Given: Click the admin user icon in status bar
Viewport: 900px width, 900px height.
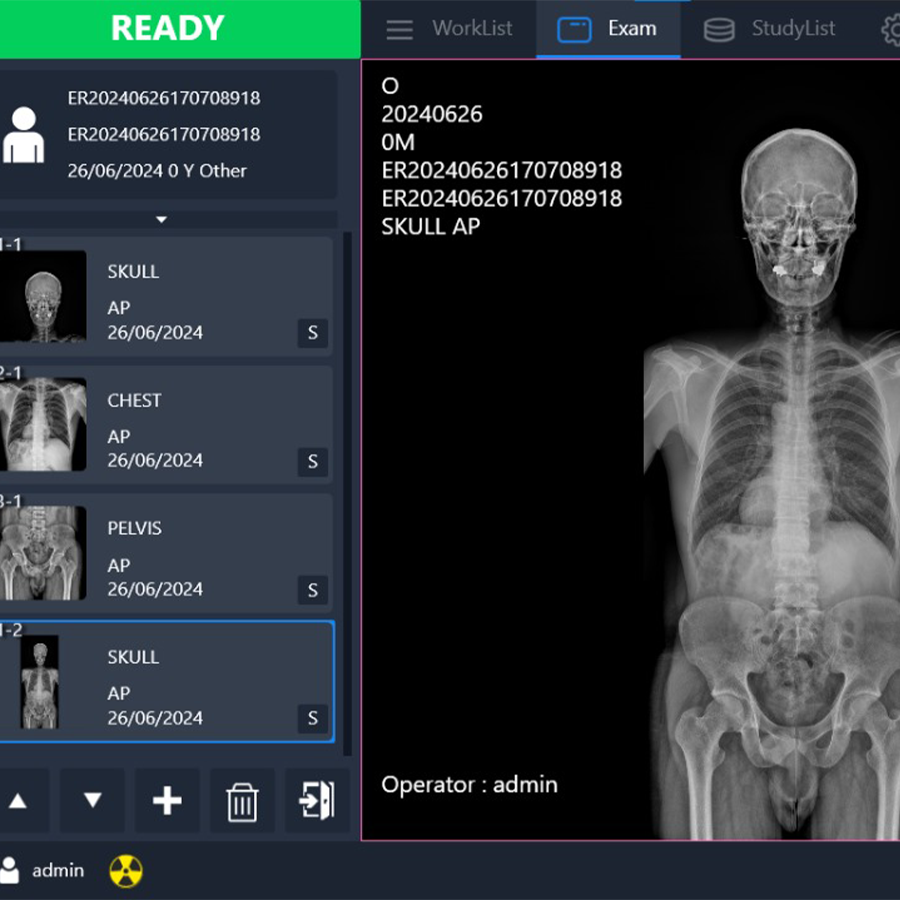Looking at the screenshot, I should click(x=10, y=870).
